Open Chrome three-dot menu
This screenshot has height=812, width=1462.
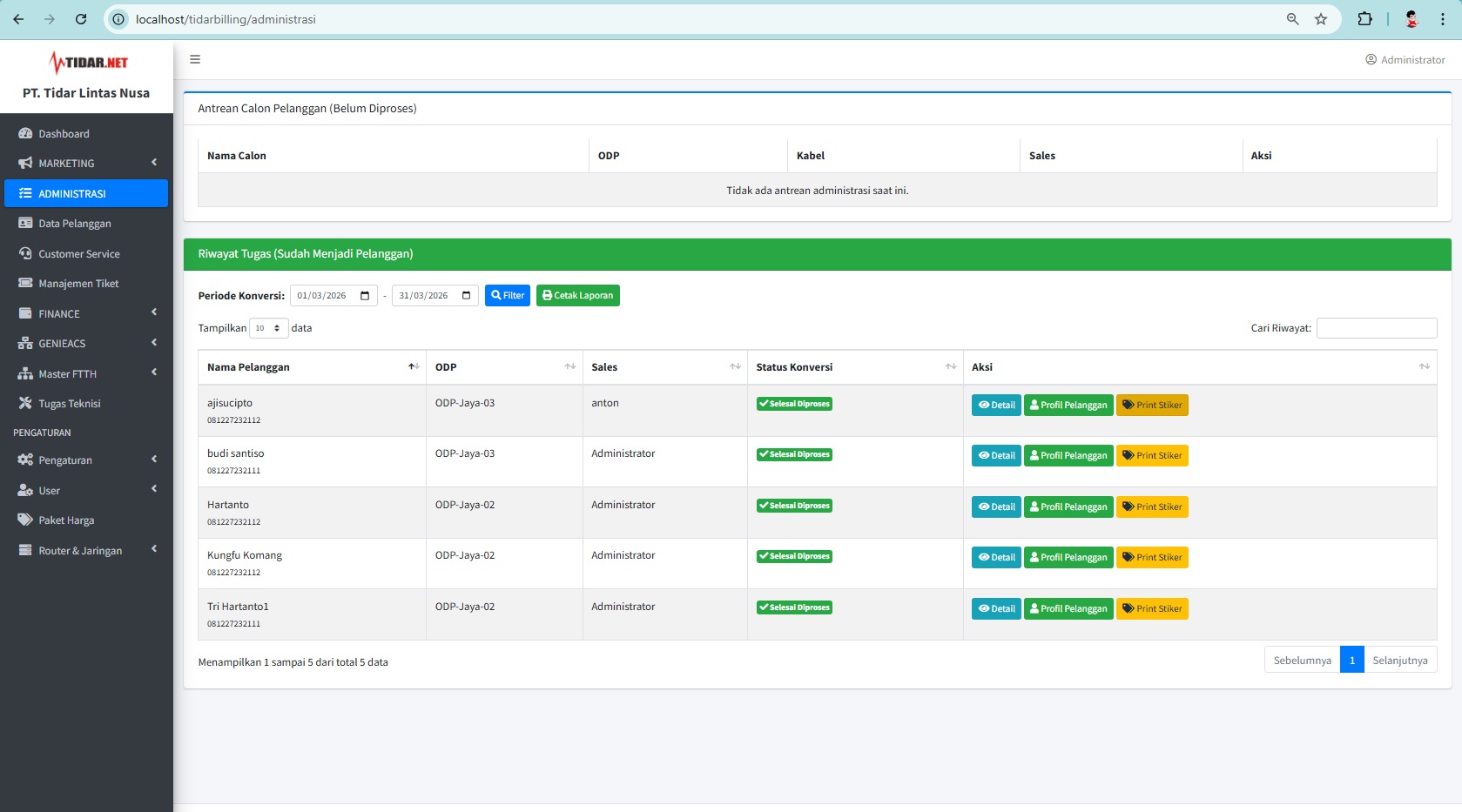[1443, 19]
